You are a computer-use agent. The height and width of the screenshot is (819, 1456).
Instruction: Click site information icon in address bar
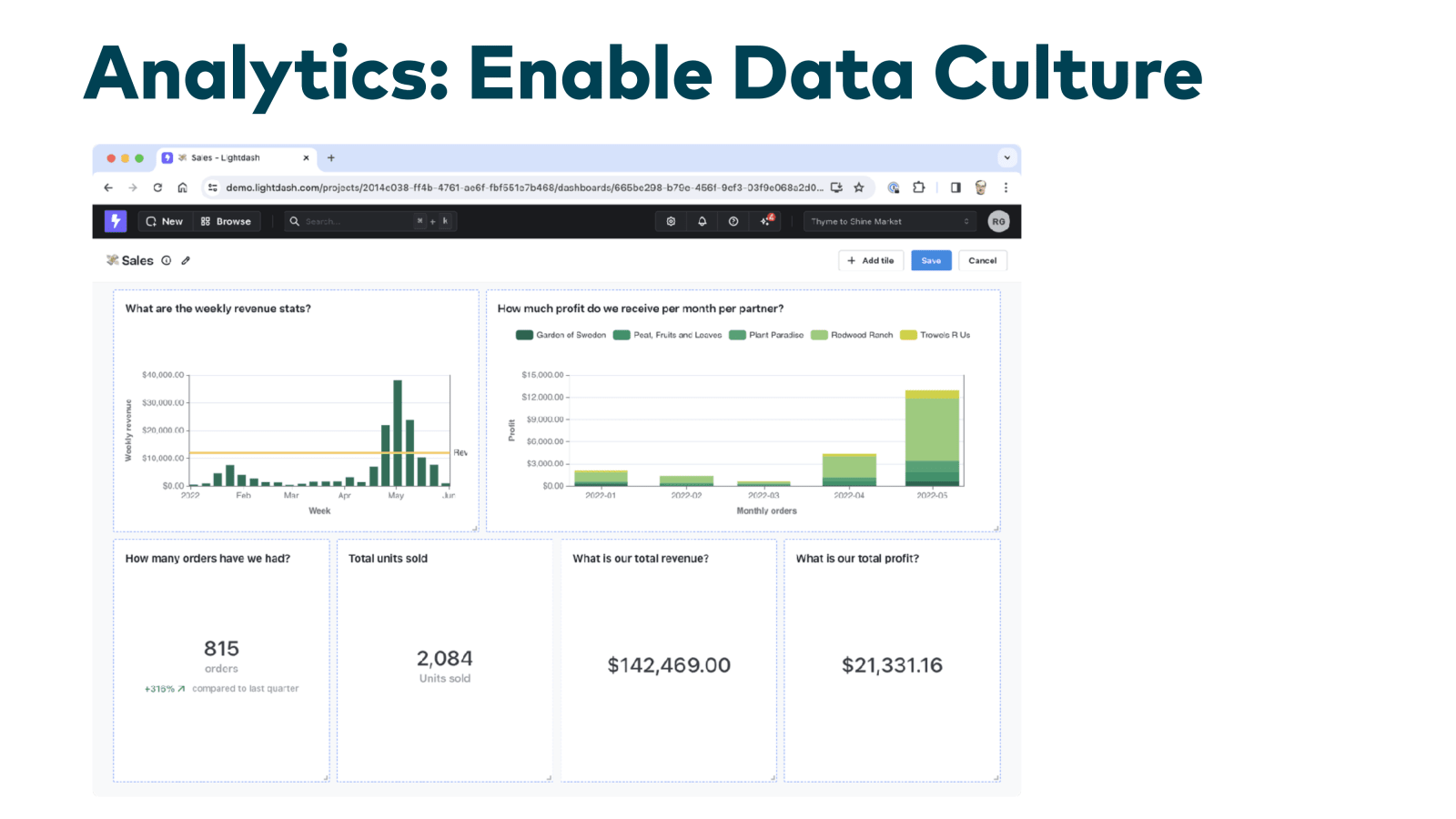[213, 187]
